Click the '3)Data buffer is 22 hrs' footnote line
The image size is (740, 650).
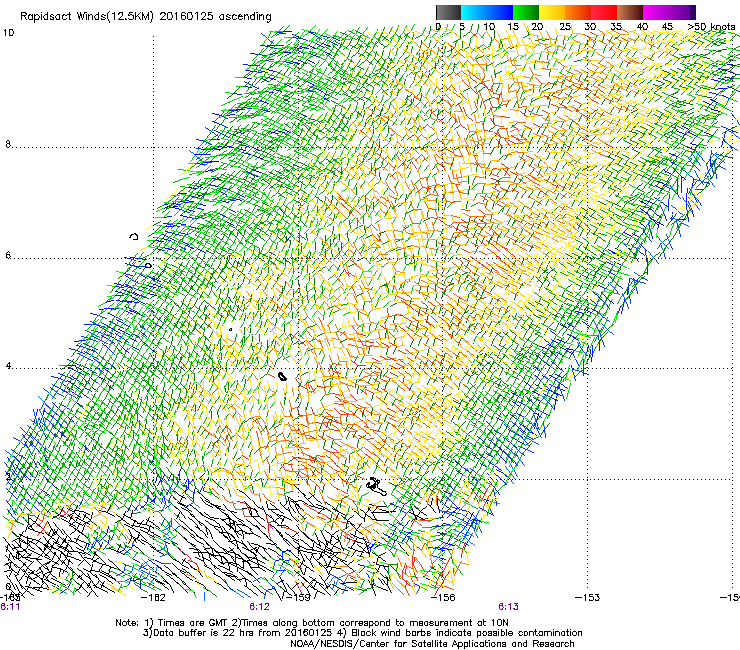[362, 633]
